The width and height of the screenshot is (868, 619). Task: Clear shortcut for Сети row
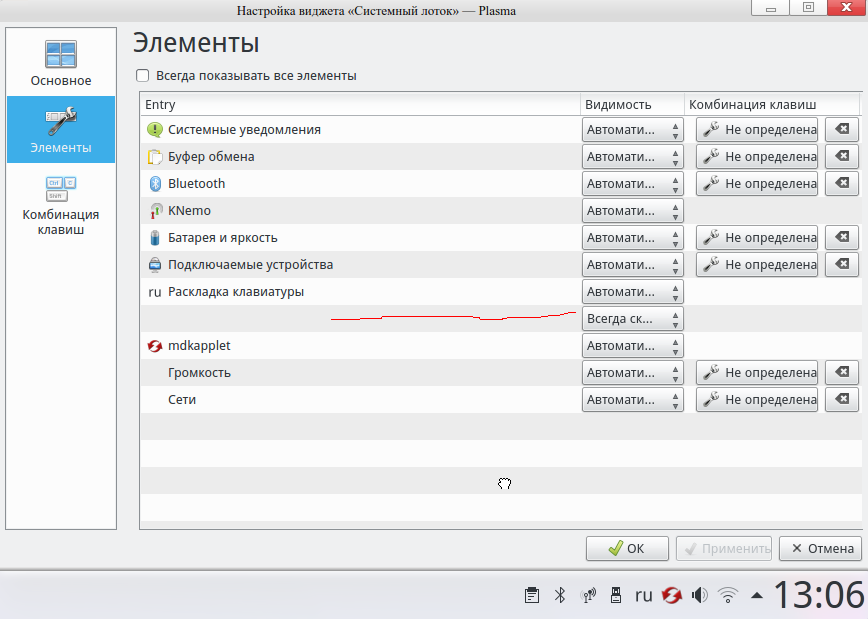841,400
